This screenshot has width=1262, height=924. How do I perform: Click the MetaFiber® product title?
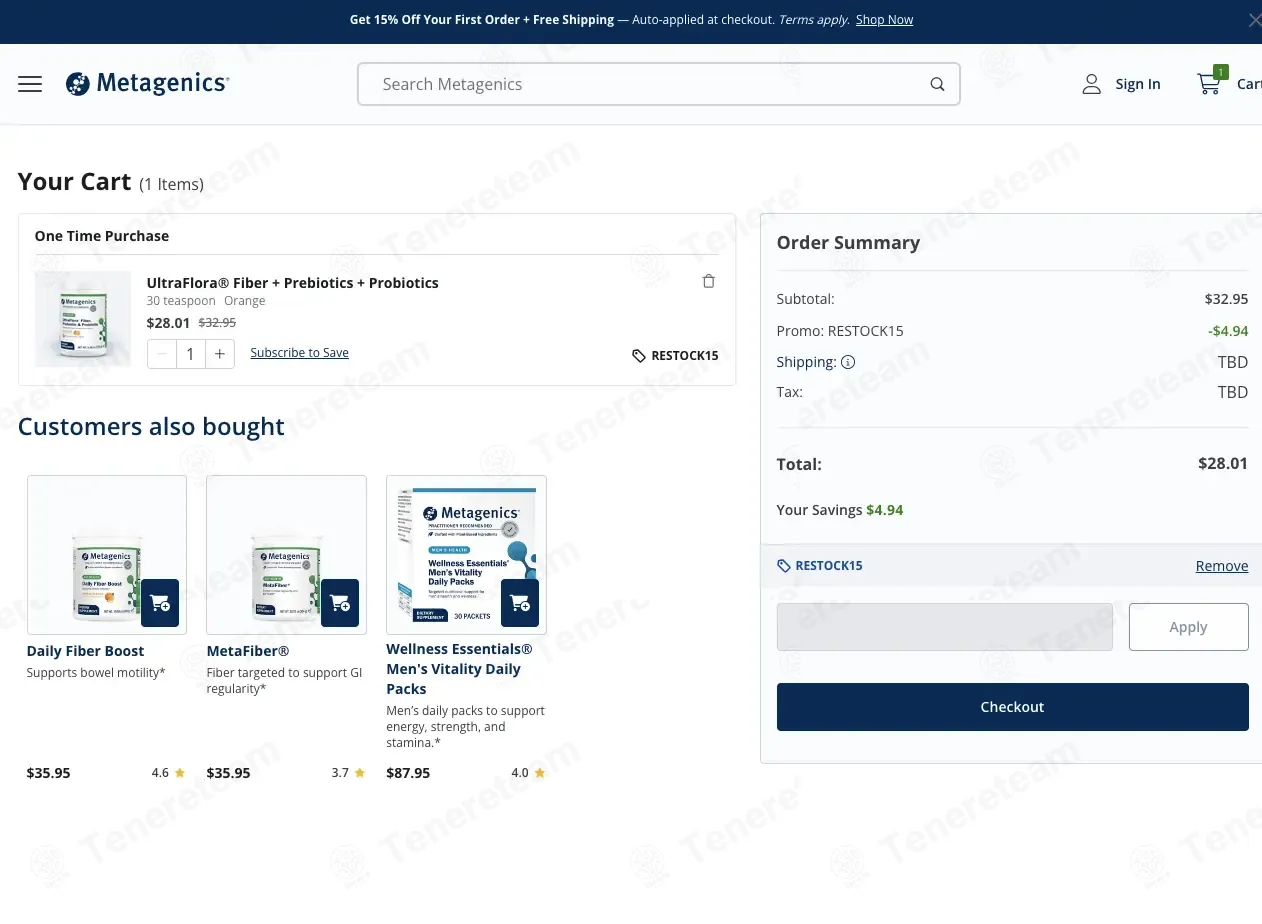coord(248,651)
